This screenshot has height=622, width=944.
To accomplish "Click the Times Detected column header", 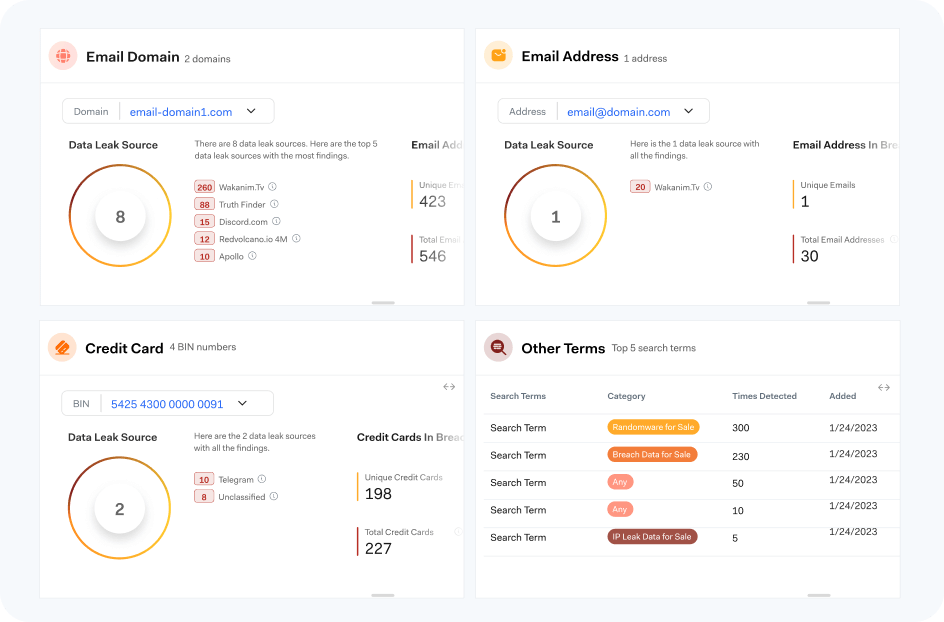I will (x=765, y=396).
